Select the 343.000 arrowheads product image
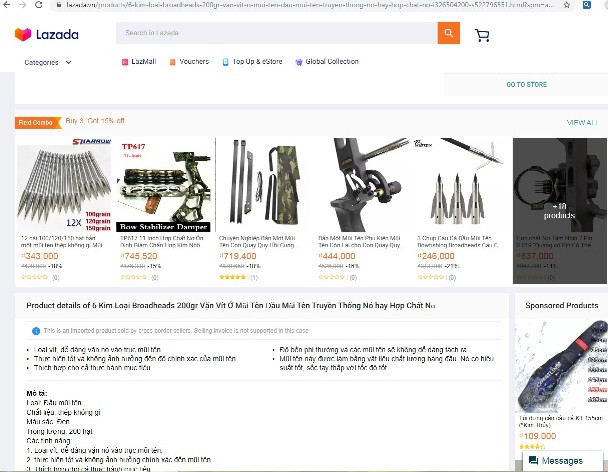Screen dimensions: 608x472 click(x=64, y=185)
